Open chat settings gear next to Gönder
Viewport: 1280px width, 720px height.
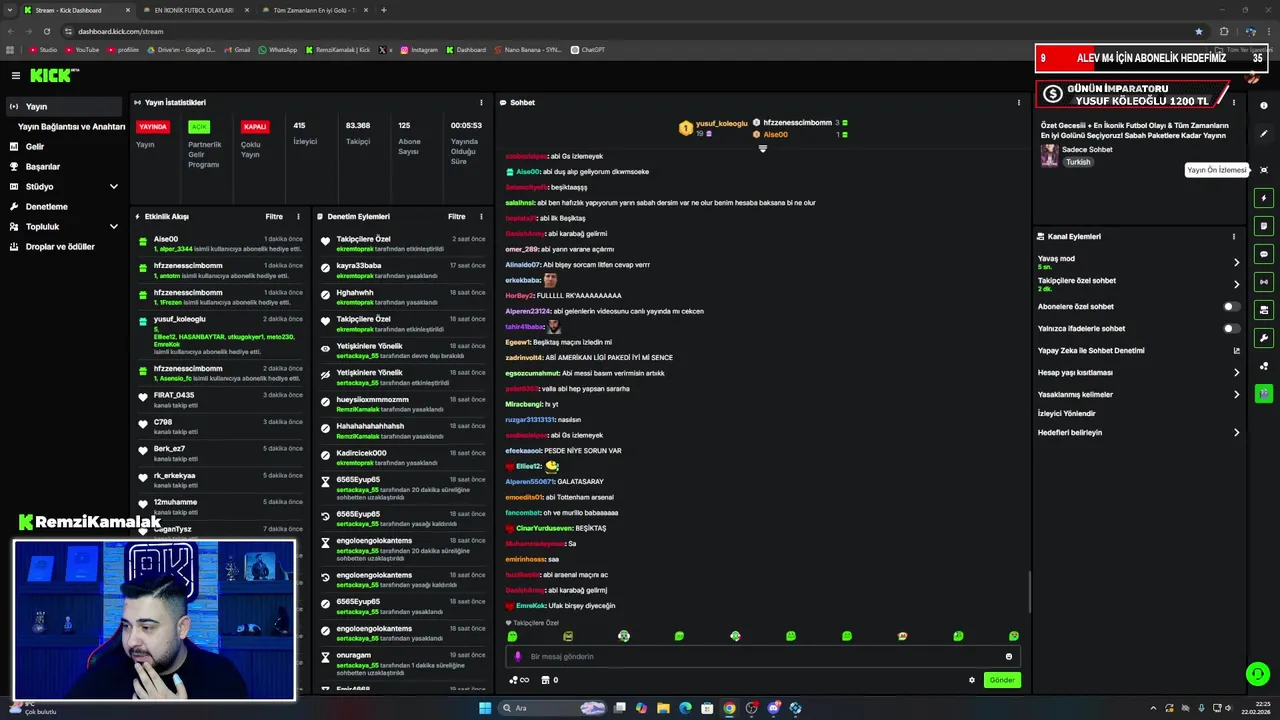click(971, 680)
